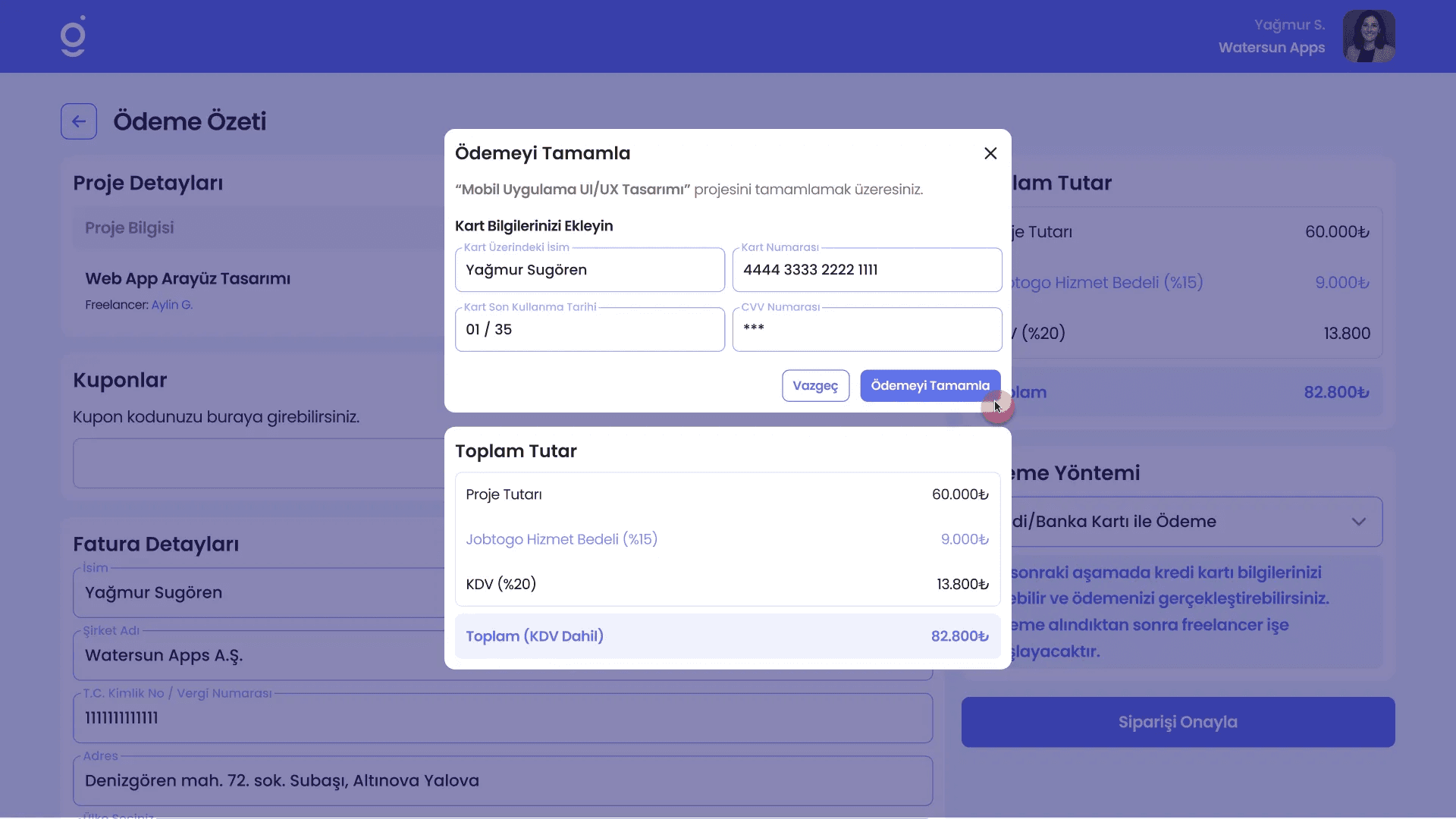Image resolution: width=1456 pixels, height=819 pixels.
Task: Focus the Kart Numarası input
Action: tap(867, 270)
